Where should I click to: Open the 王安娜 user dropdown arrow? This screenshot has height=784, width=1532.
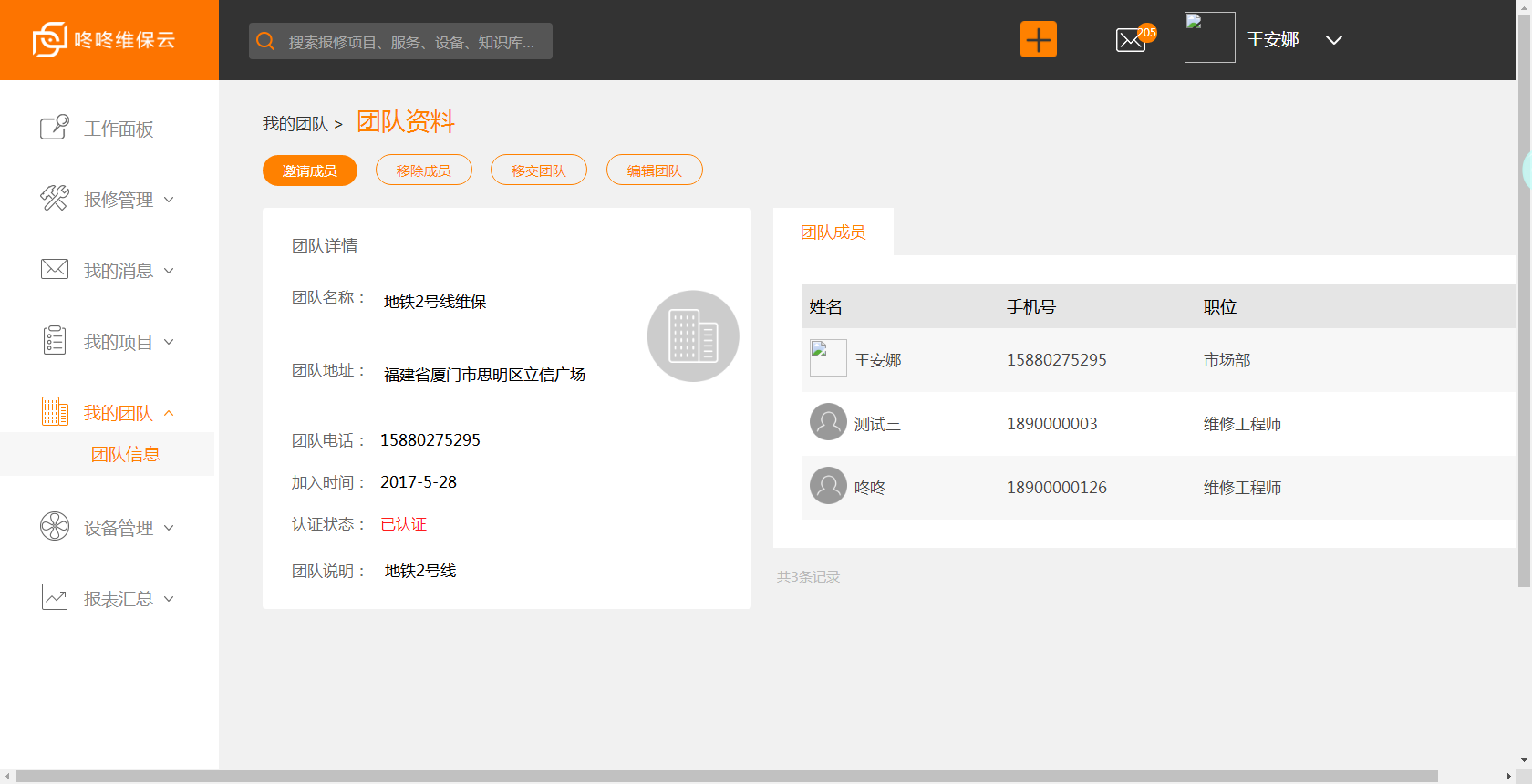[1334, 40]
